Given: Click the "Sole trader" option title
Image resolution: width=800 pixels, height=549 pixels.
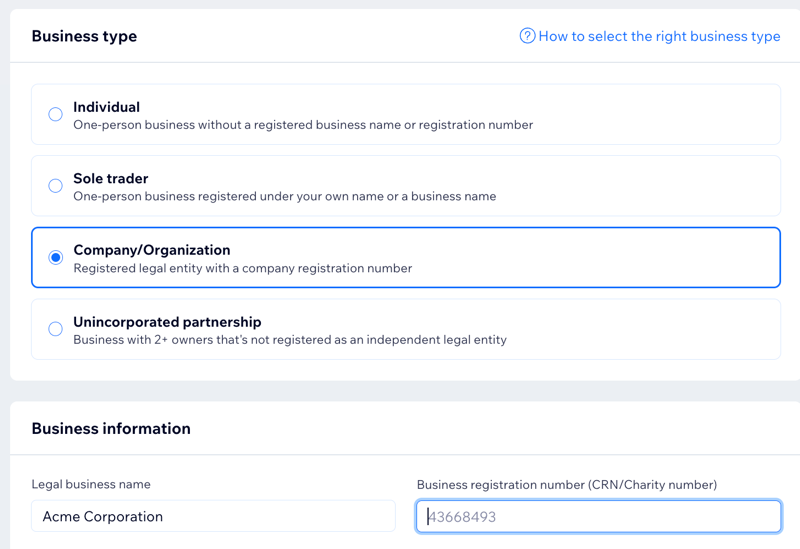Looking at the screenshot, I should [110, 179].
